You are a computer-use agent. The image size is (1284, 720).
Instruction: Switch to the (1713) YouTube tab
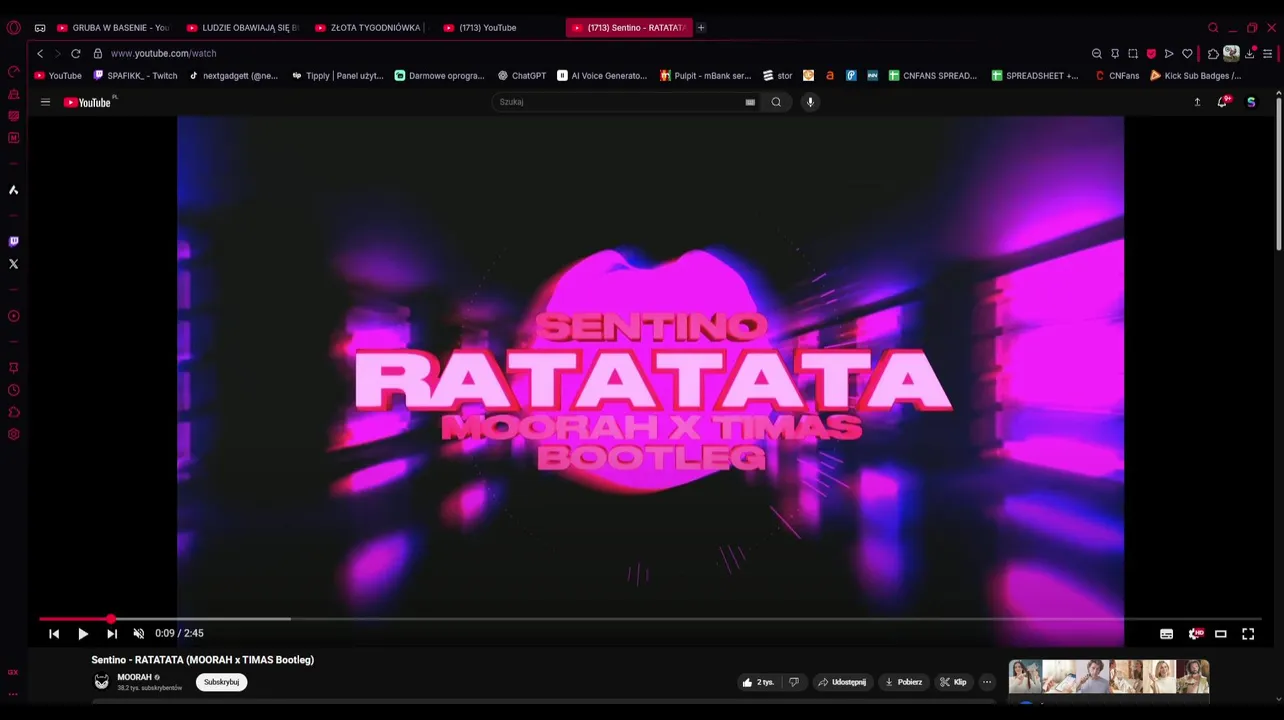pos(500,28)
